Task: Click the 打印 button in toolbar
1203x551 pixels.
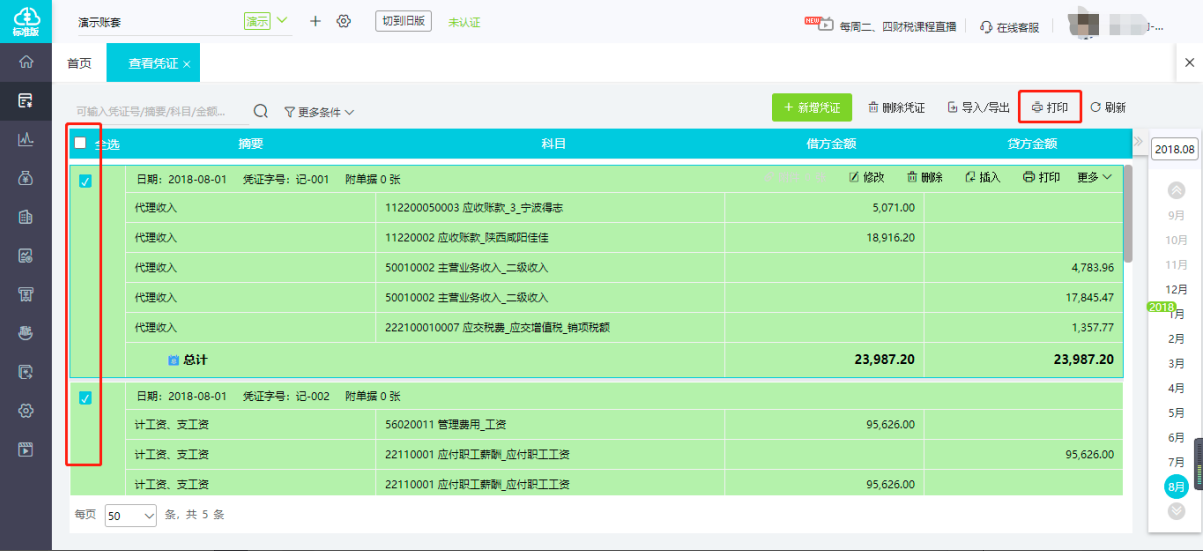Action: click(x=1049, y=107)
